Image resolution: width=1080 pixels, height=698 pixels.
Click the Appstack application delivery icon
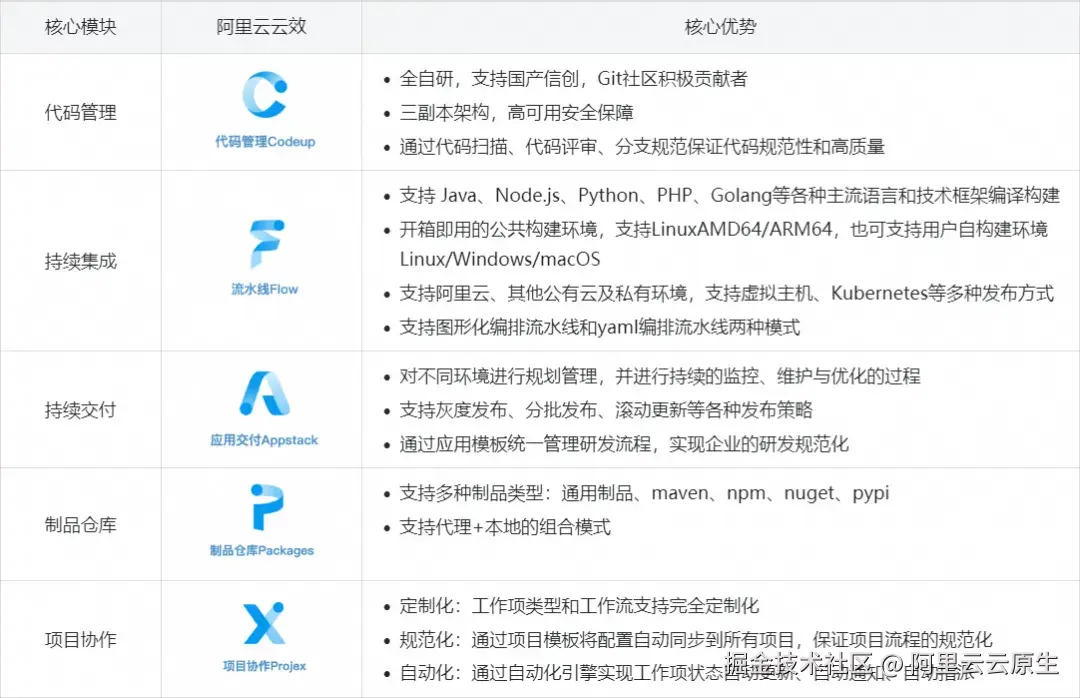pos(262,393)
